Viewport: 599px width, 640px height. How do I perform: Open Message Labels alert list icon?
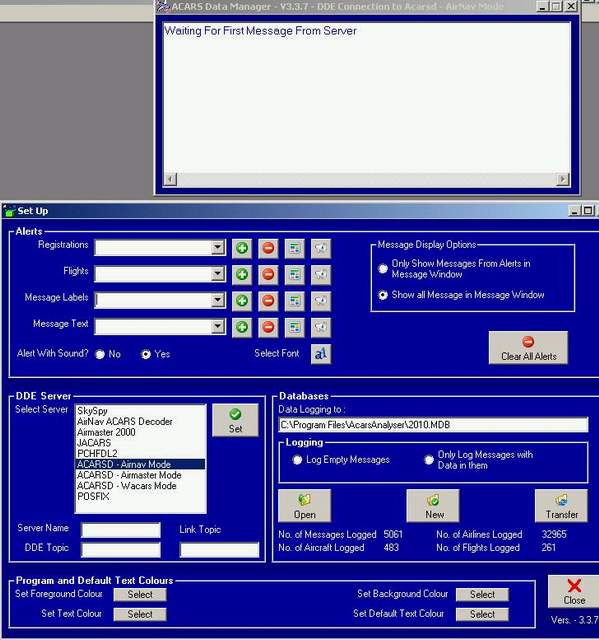[x=294, y=301]
